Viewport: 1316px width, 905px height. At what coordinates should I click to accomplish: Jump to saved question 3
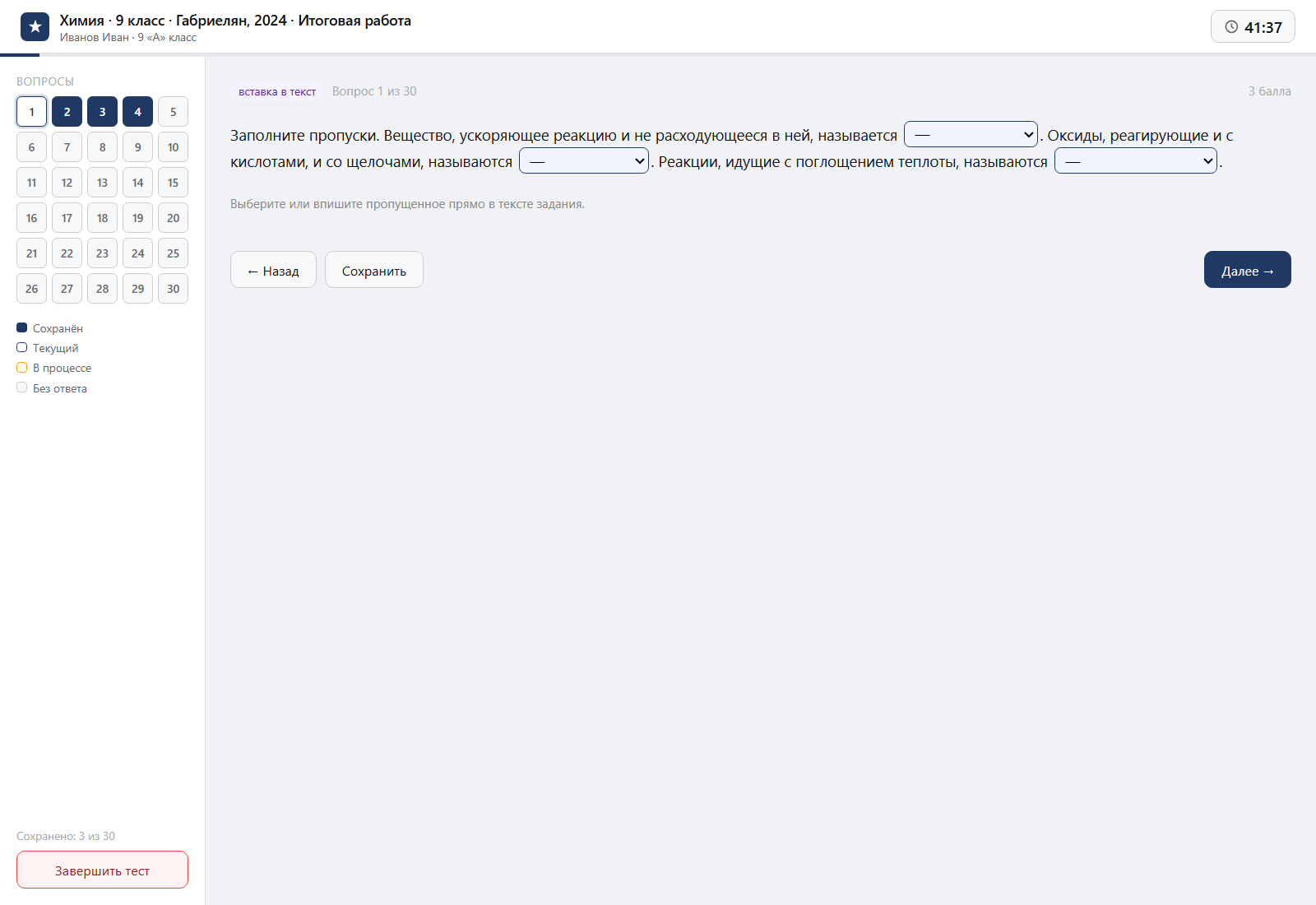[x=102, y=112]
